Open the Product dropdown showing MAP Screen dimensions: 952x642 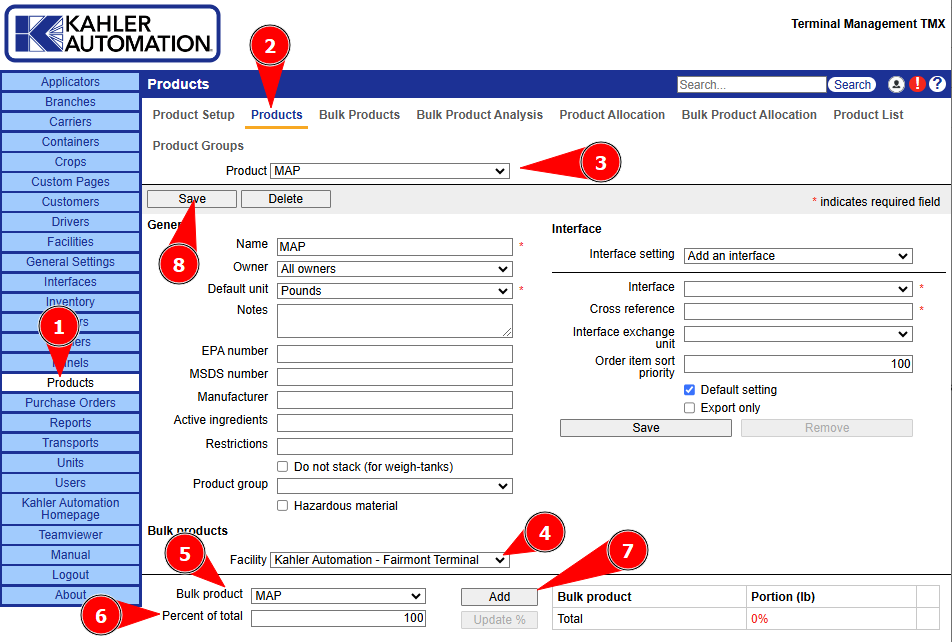(390, 171)
